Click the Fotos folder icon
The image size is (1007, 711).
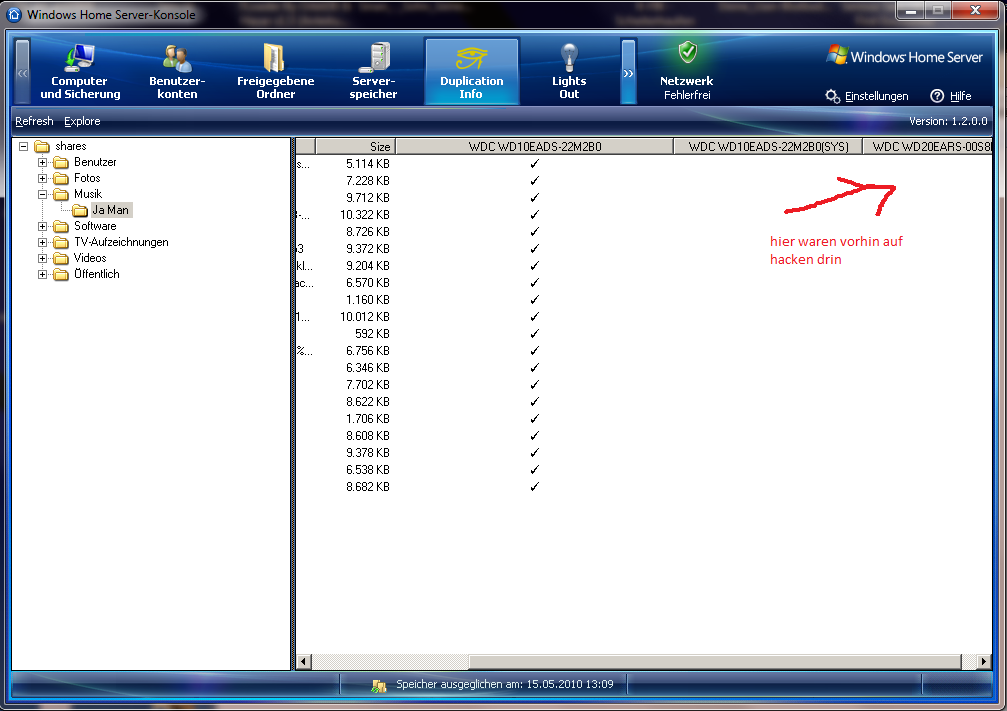[x=61, y=179]
